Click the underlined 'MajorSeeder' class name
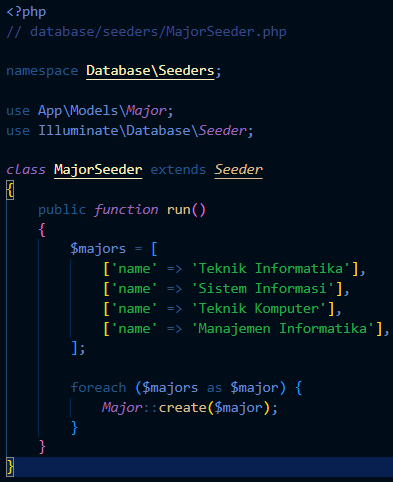Viewport: 393px width, 482px height. [98, 170]
